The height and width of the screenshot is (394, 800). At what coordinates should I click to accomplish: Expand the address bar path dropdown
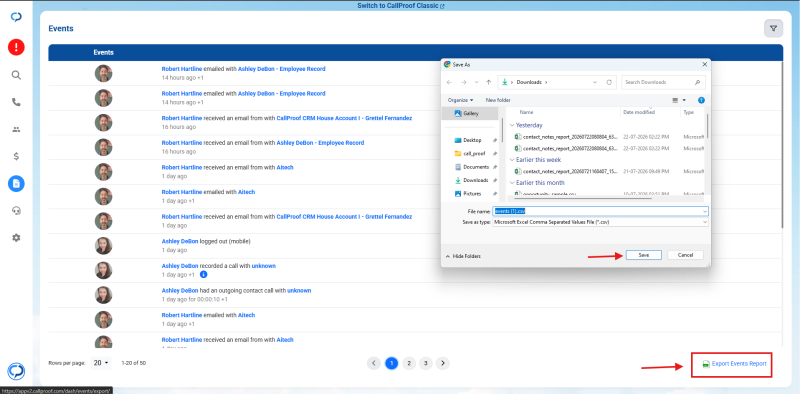(x=595, y=82)
